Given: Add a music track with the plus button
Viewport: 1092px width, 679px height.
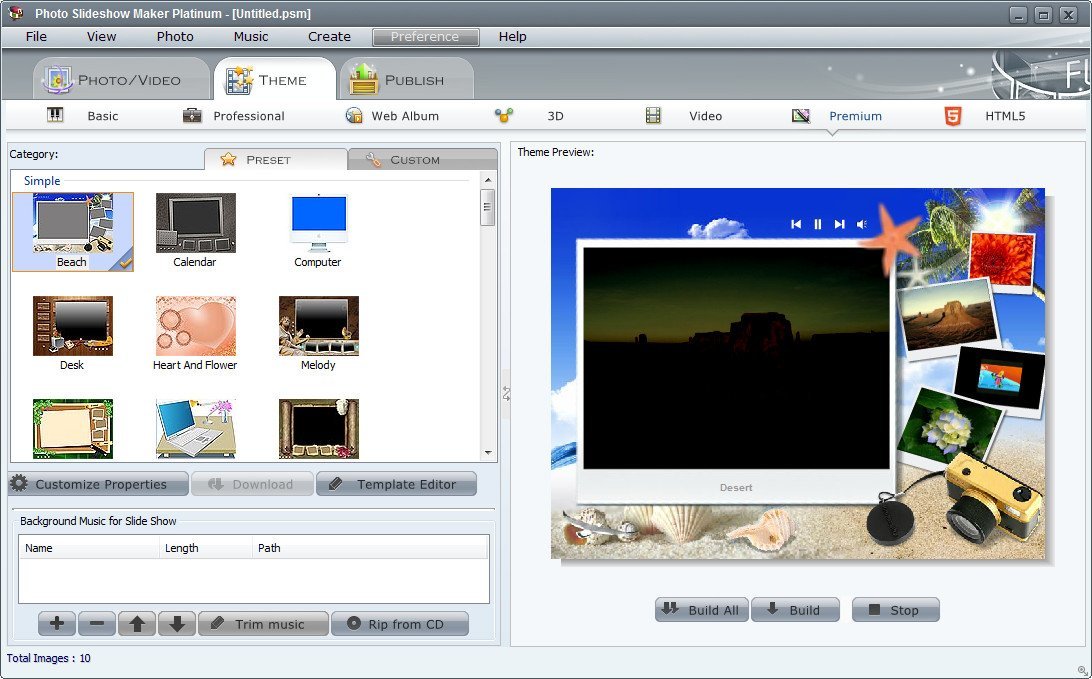Looking at the screenshot, I should 56,623.
